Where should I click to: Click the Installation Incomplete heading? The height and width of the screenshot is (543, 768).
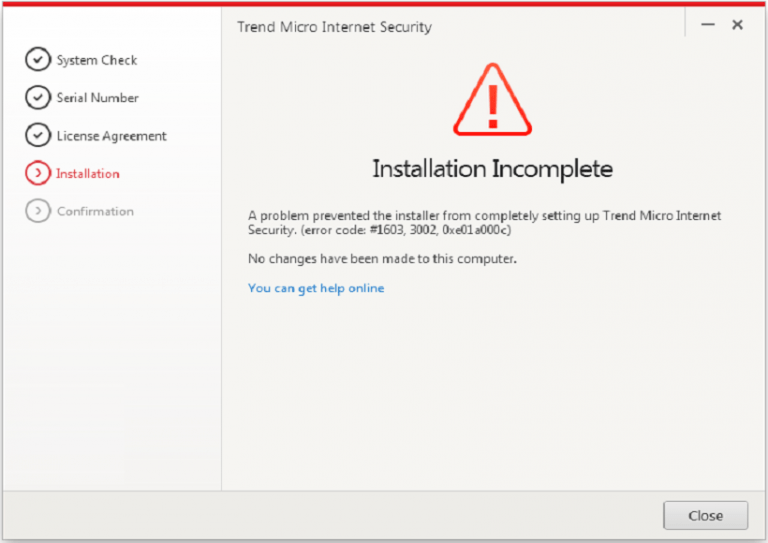492,169
